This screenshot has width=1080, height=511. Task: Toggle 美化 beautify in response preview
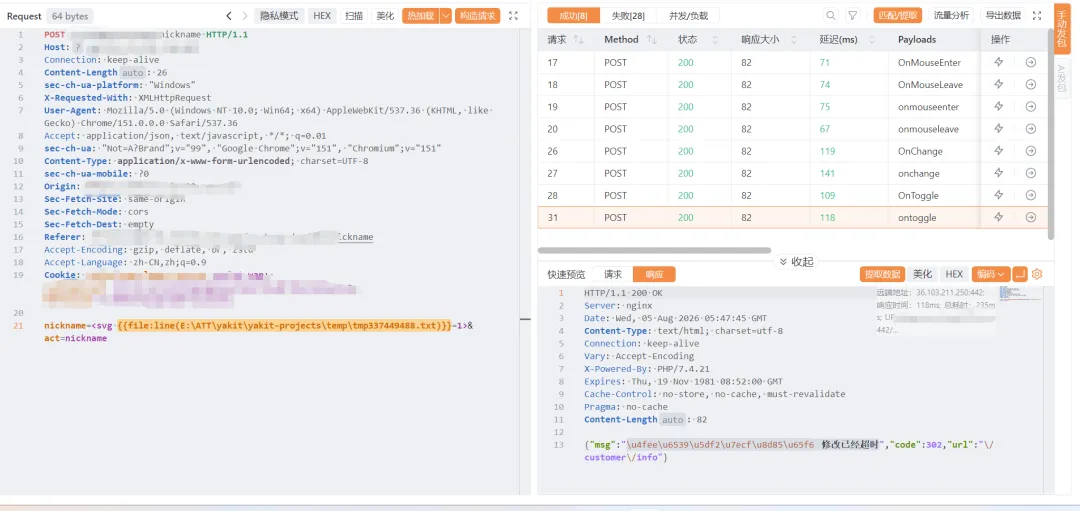click(922, 274)
